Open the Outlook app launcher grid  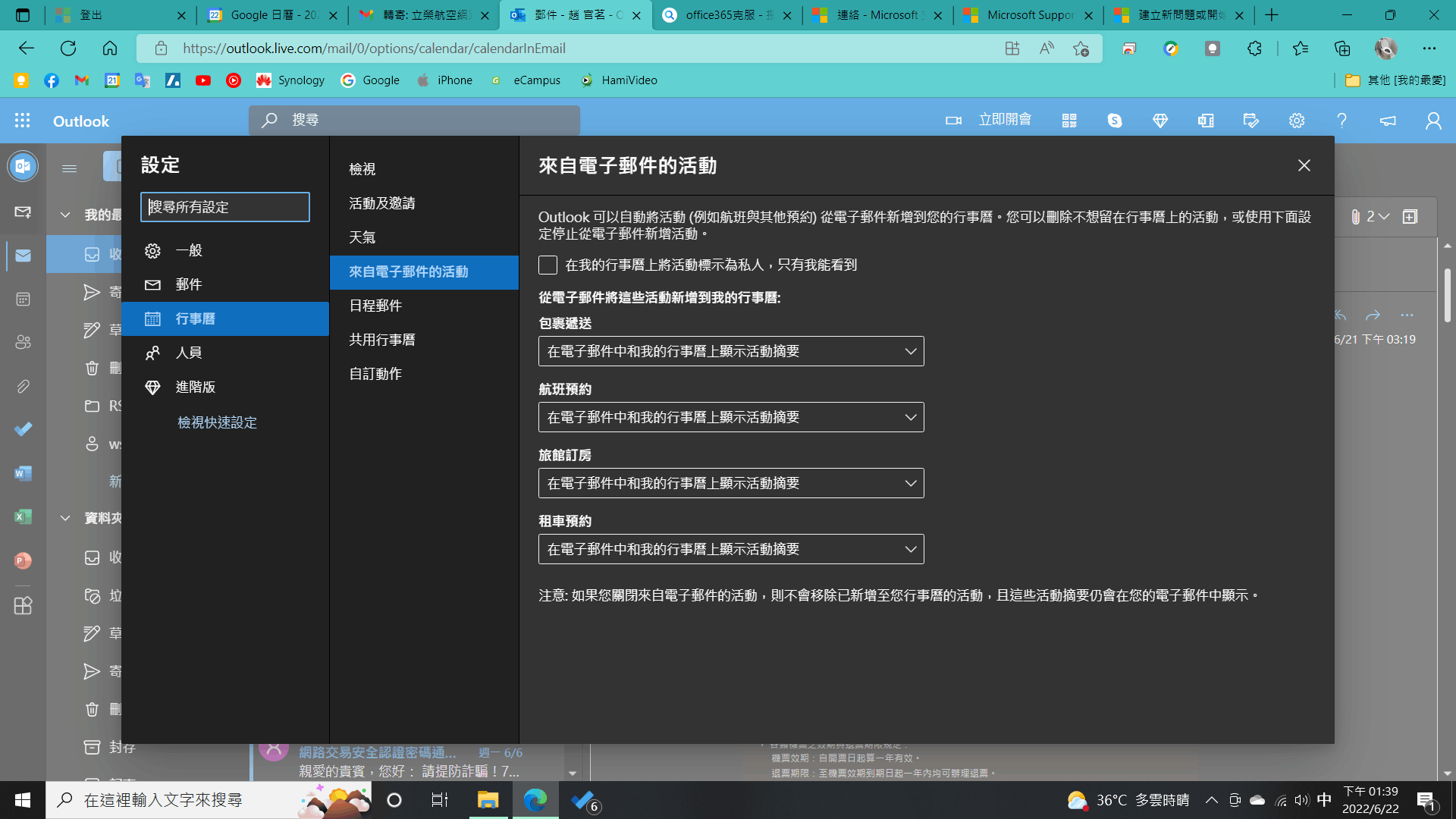coord(23,121)
